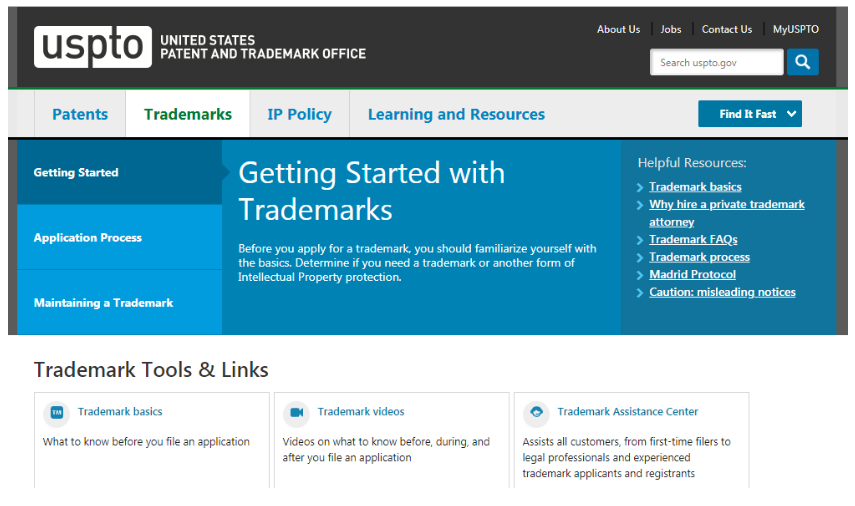Click paragraph 'Before you apply for a trademark'
Screen dimensions: 855x506
(417, 263)
